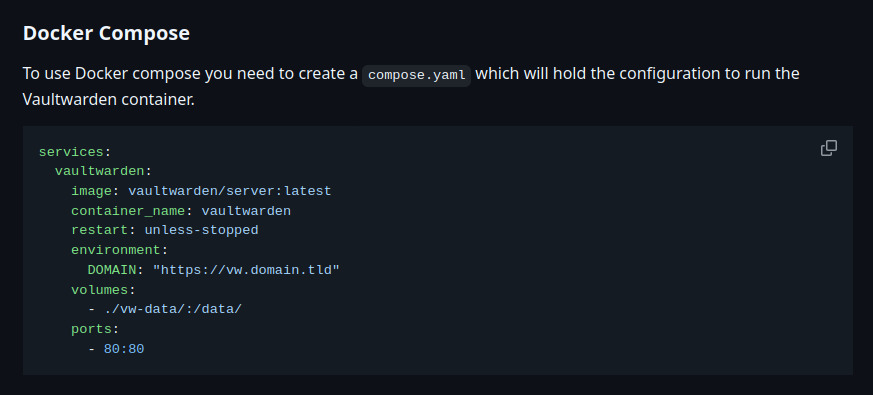Click the volumes key

pos(100,290)
